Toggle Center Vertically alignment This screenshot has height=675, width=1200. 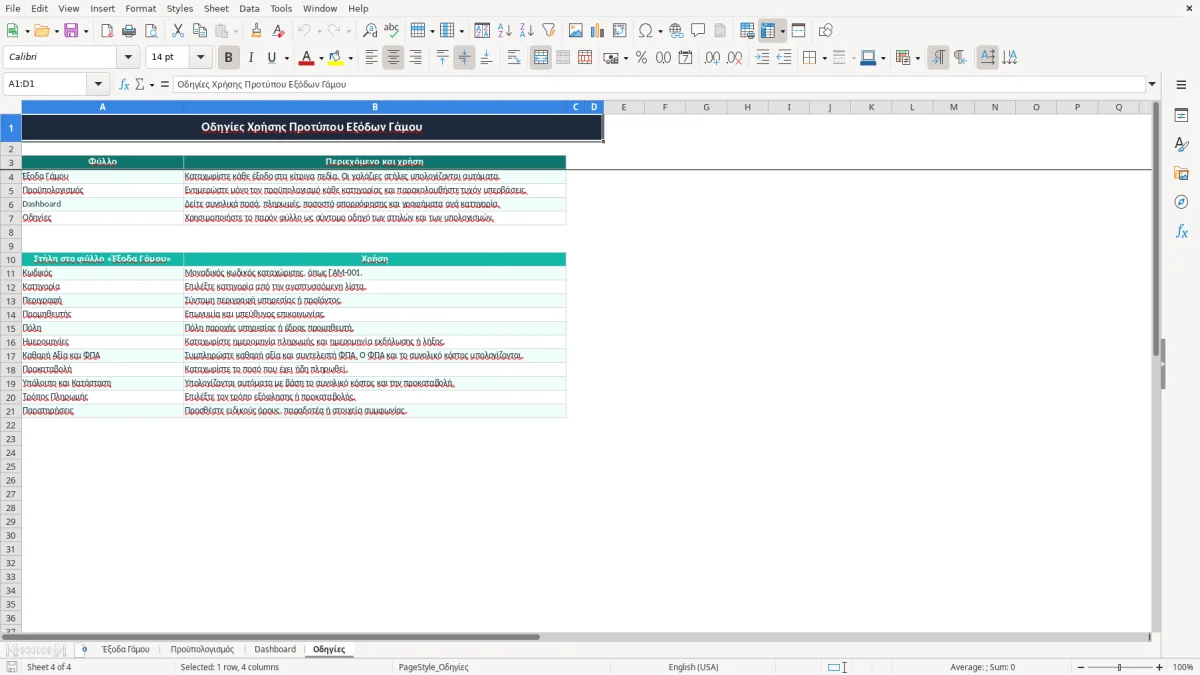click(464, 58)
